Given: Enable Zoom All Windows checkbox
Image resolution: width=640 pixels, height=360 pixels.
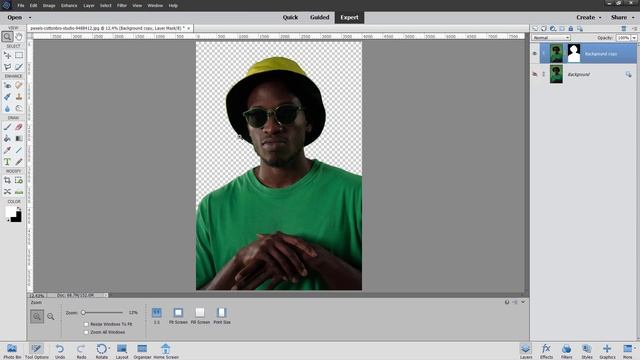Looking at the screenshot, I should pyautogui.click(x=86, y=332).
